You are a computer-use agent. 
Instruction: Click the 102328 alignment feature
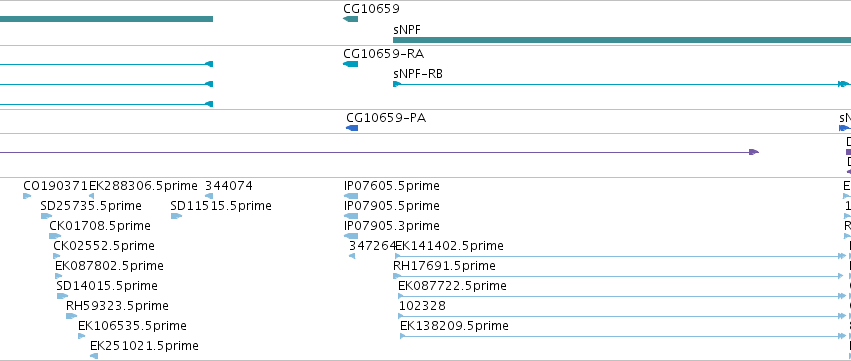(623, 316)
